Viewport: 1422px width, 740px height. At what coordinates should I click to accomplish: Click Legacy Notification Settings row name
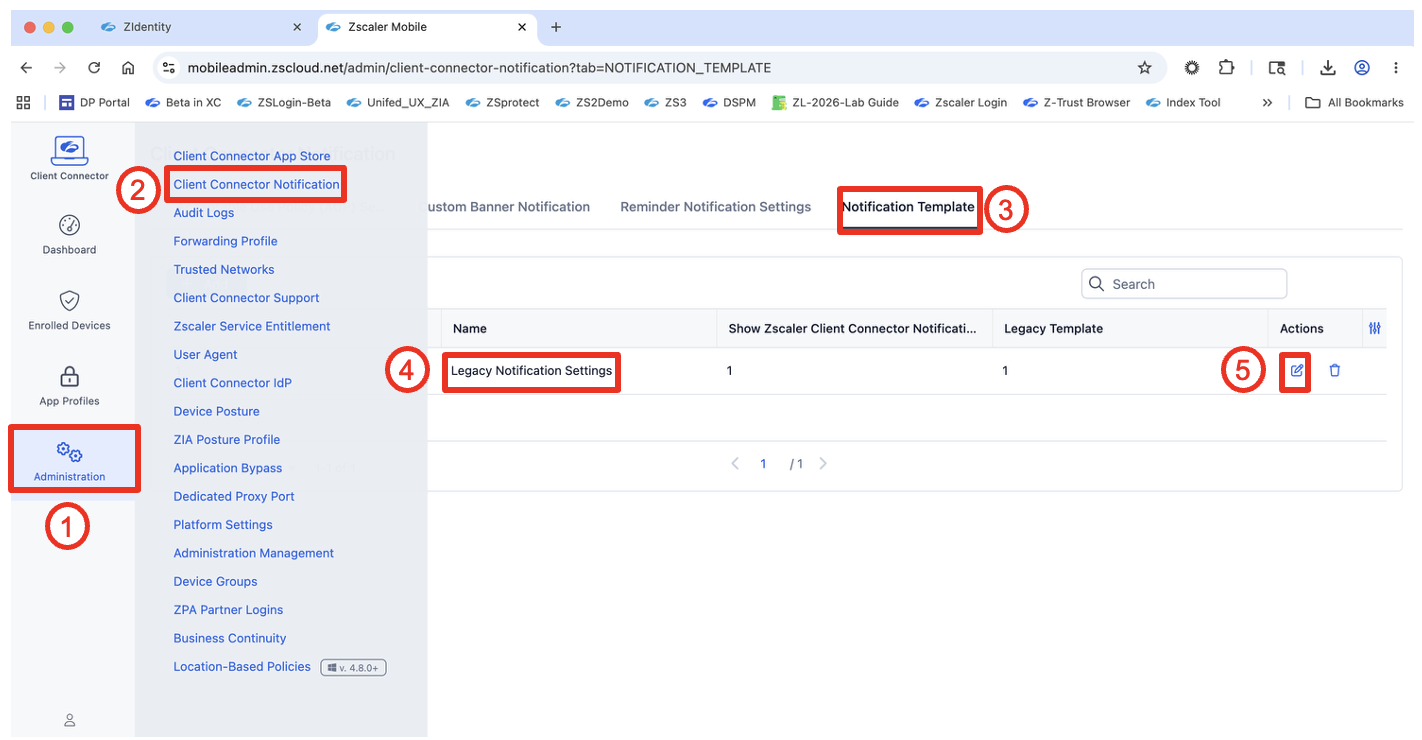click(531, 371)
